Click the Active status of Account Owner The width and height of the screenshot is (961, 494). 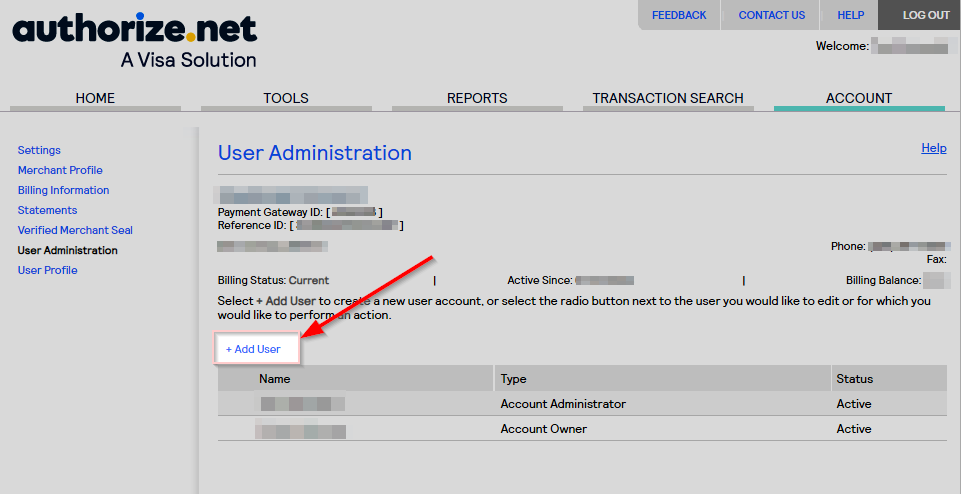(854, 429)
